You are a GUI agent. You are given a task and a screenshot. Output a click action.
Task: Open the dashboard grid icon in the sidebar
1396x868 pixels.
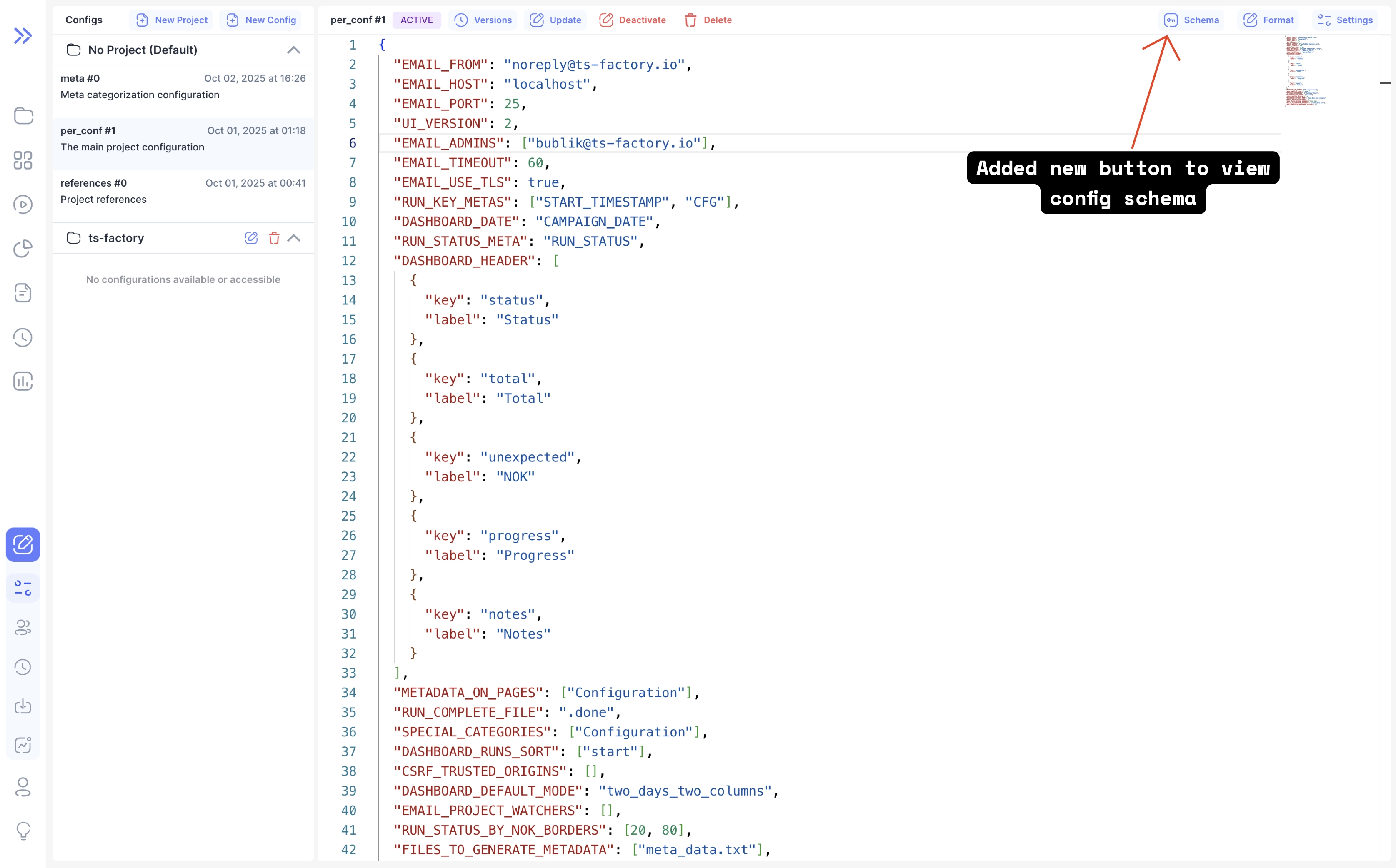click(x=23, y=161)
